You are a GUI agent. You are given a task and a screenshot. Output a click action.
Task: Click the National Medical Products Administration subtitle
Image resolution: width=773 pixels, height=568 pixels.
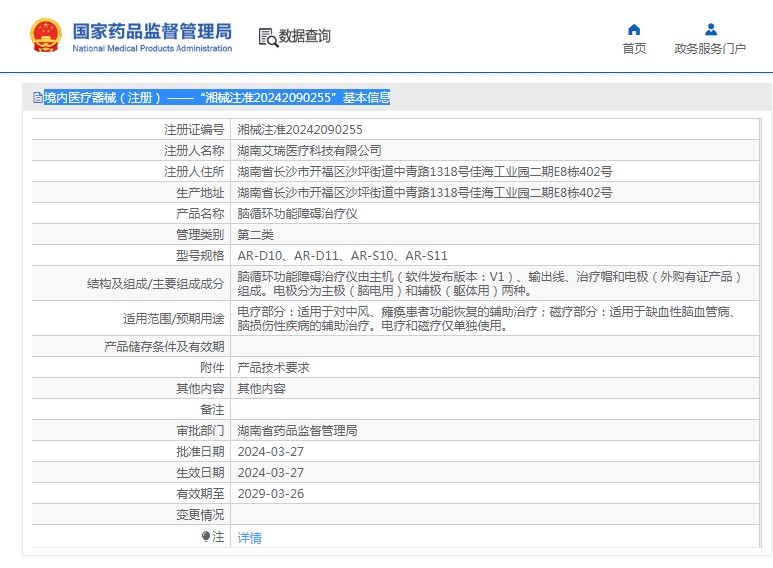(152, 48)
